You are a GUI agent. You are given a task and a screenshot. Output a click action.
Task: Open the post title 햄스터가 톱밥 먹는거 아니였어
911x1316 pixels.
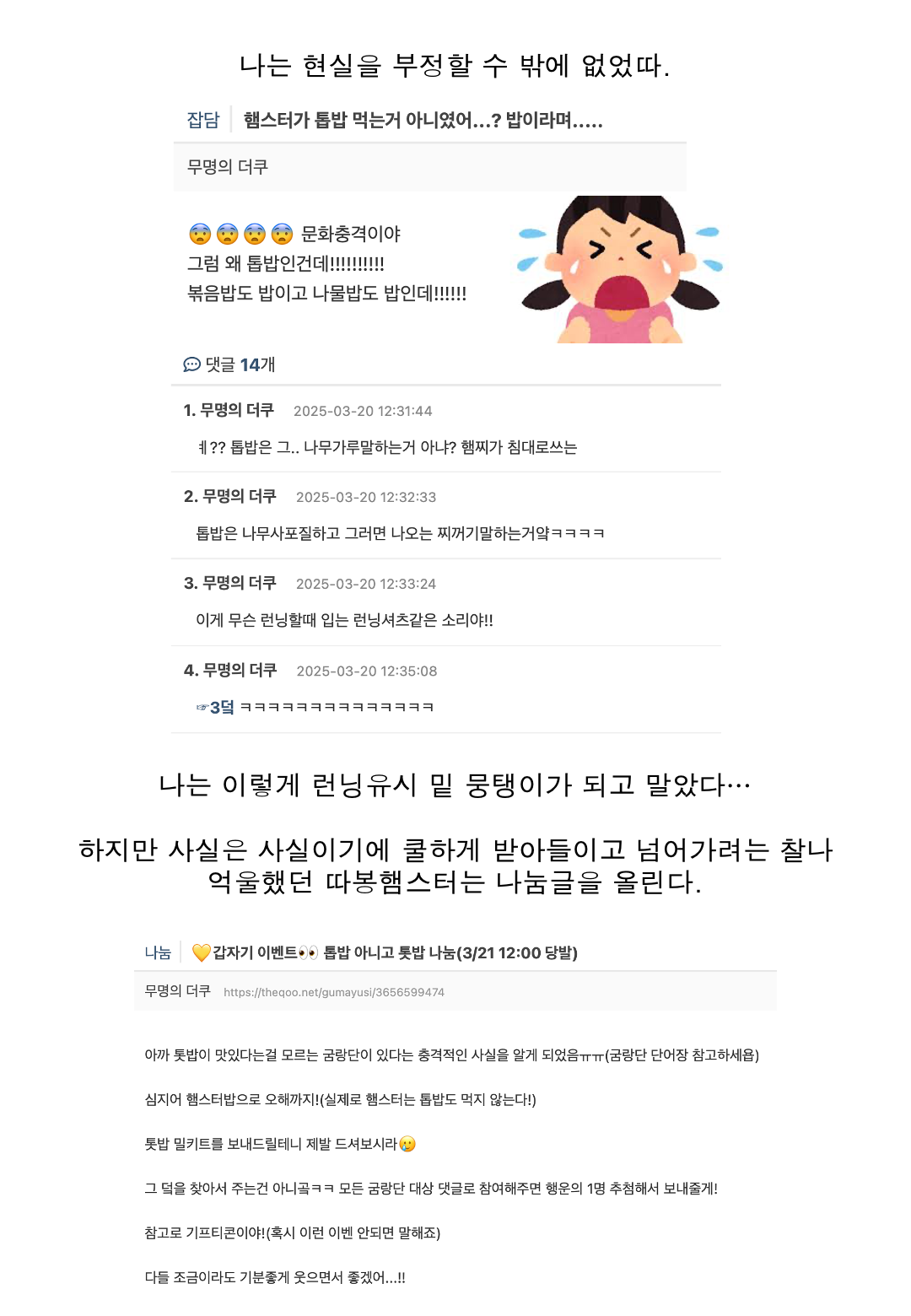[423, 120]
